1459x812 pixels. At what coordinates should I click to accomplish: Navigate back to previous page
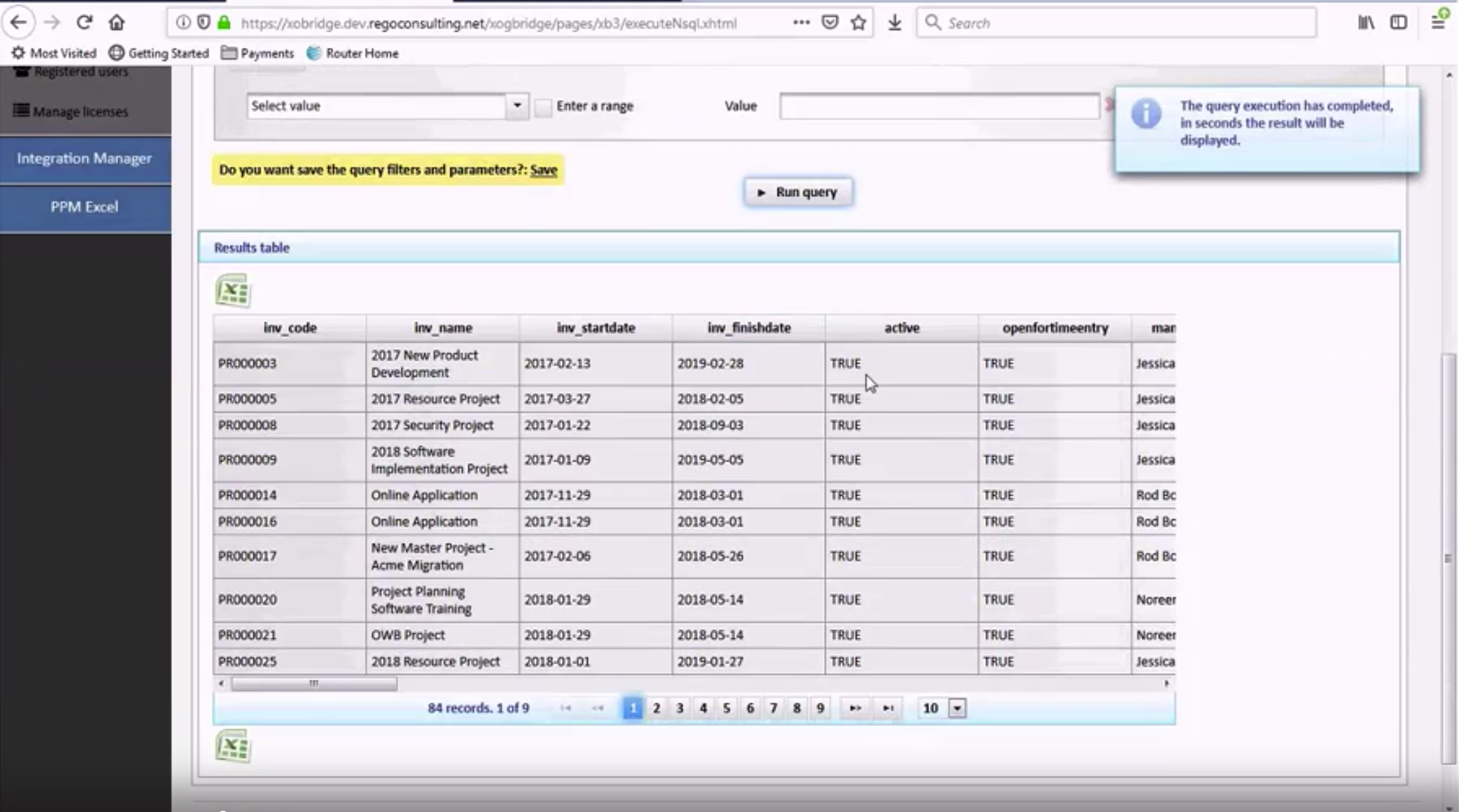[x=18, y=23]
